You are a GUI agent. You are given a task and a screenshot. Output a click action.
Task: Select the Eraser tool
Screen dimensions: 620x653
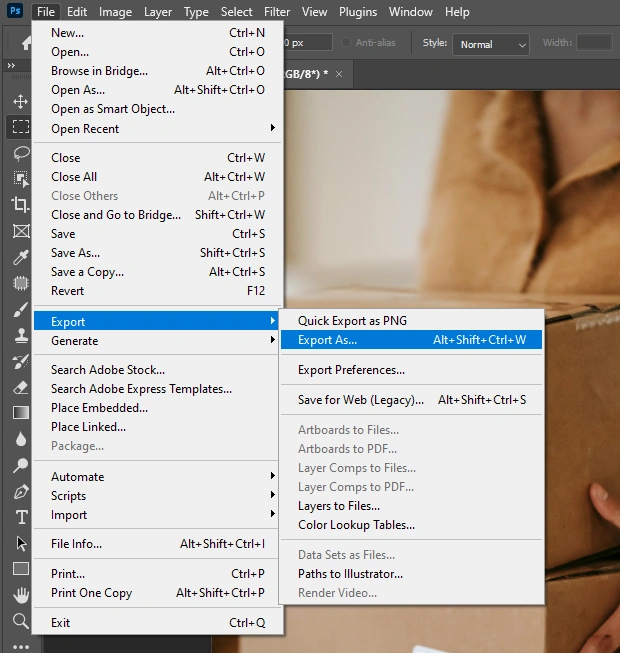click(20, 387)
